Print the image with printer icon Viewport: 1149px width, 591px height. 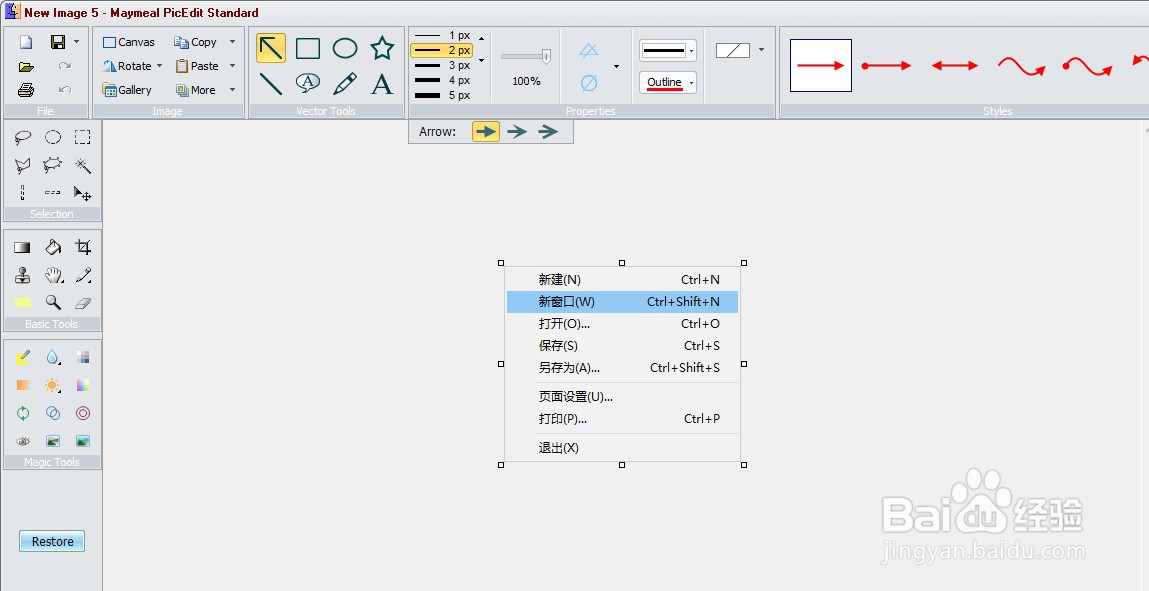pos(26,90)
